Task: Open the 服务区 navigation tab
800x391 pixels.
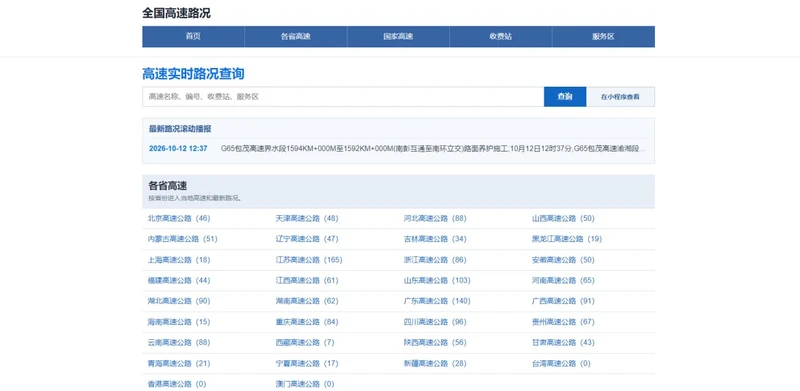Action: click(x=603, y=37)
